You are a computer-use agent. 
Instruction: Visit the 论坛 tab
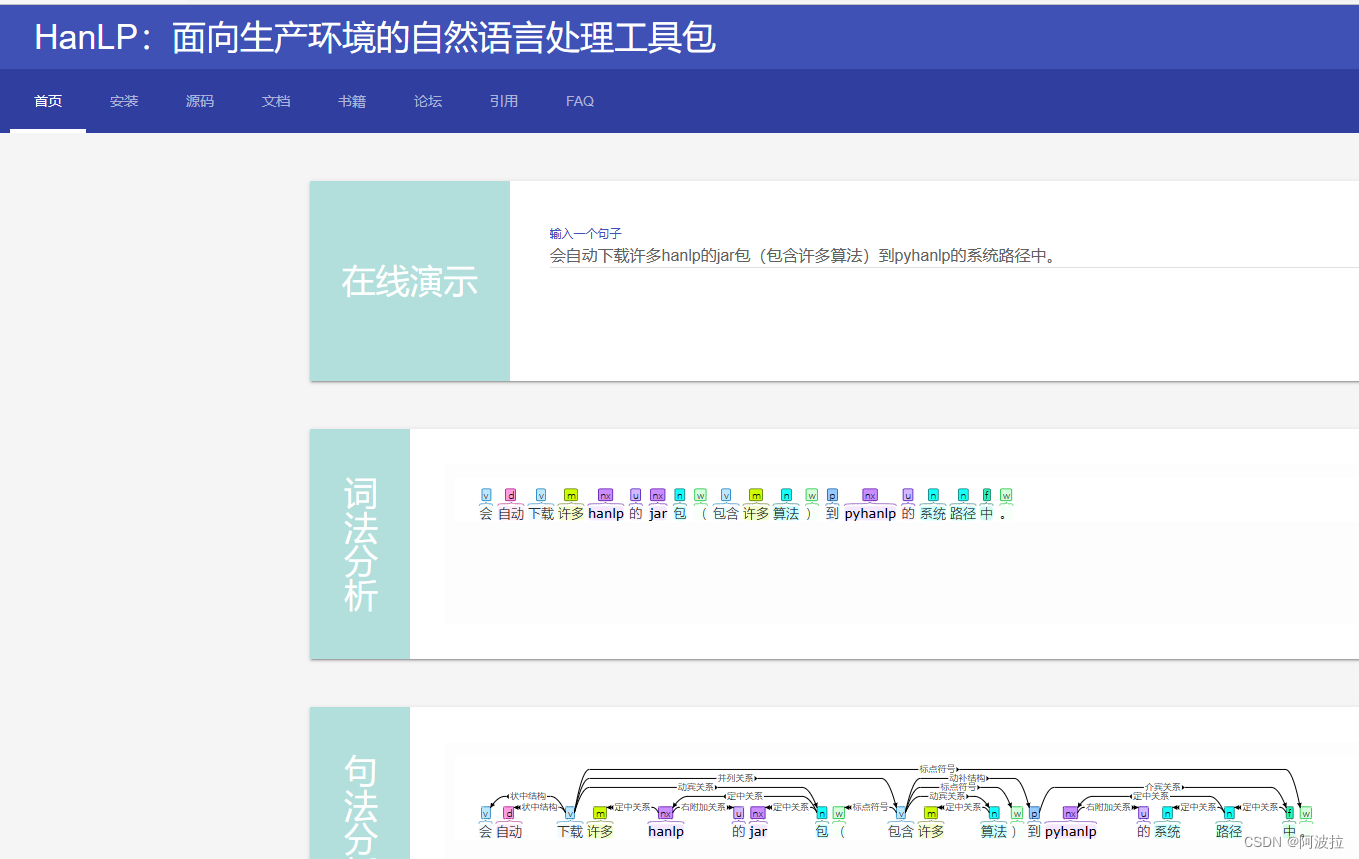tap(428, 101)
